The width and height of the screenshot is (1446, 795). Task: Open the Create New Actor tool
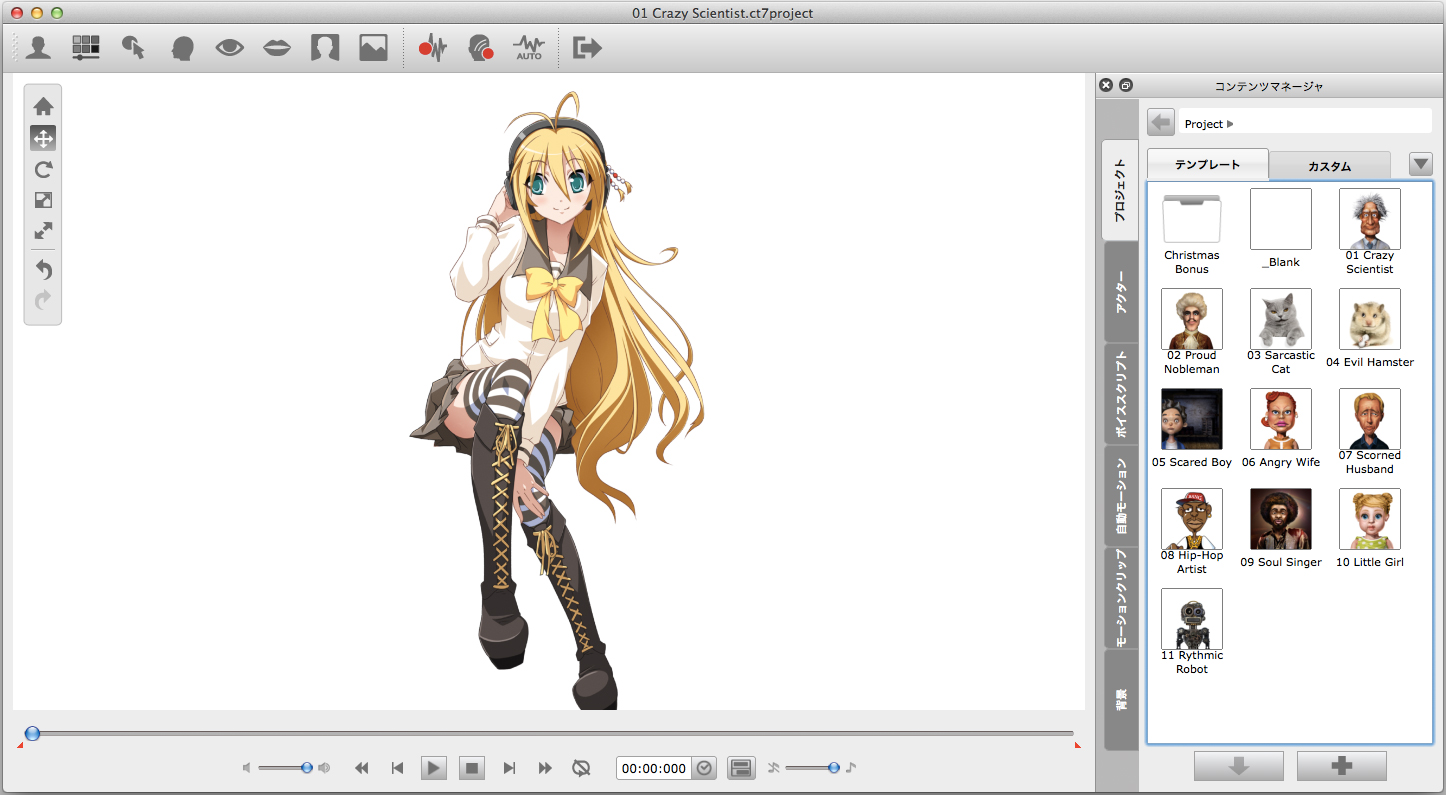click(x=39, y=47)
